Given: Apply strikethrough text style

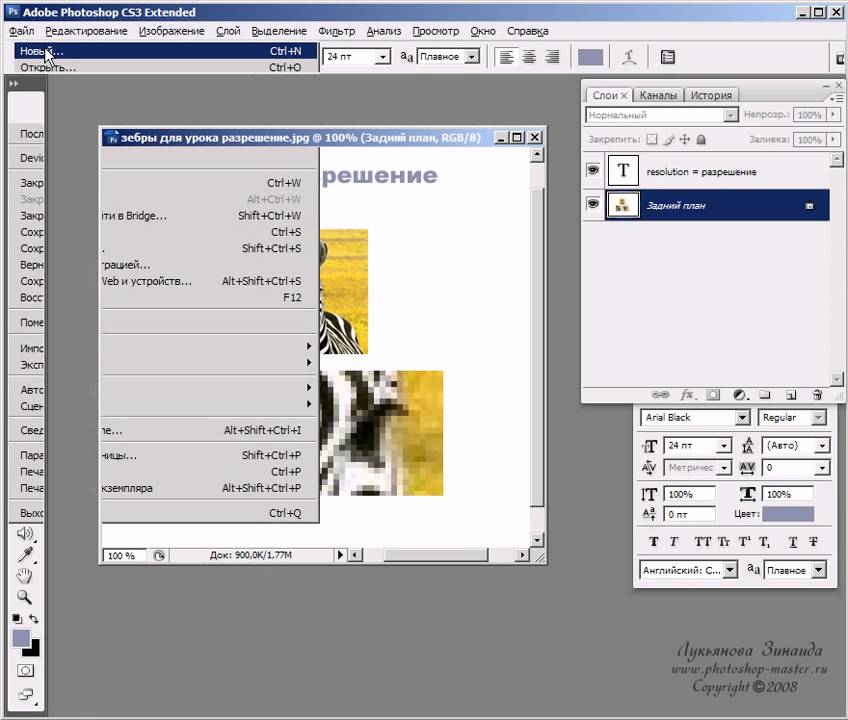Looking at the screenshot, I should tap(813, 541).
